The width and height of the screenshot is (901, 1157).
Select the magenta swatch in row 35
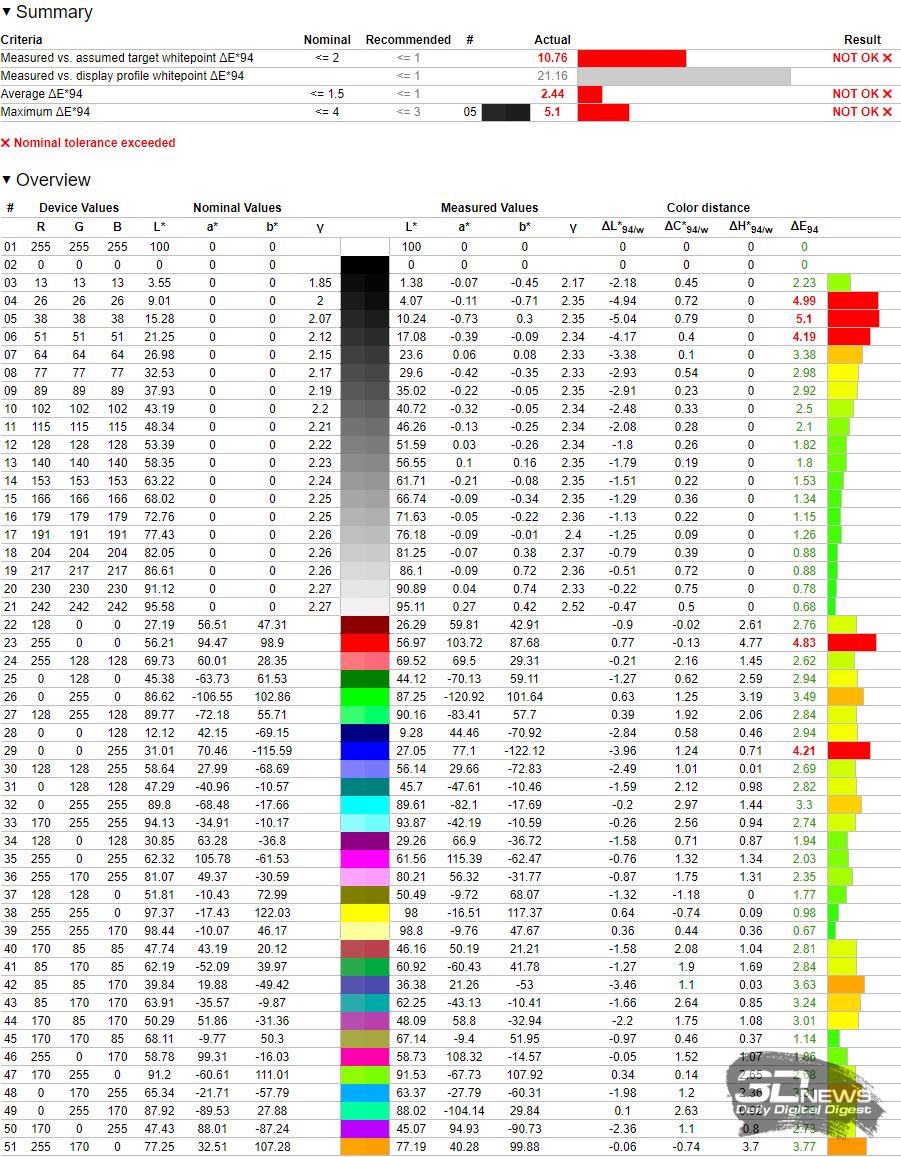(x=364, y=858)
